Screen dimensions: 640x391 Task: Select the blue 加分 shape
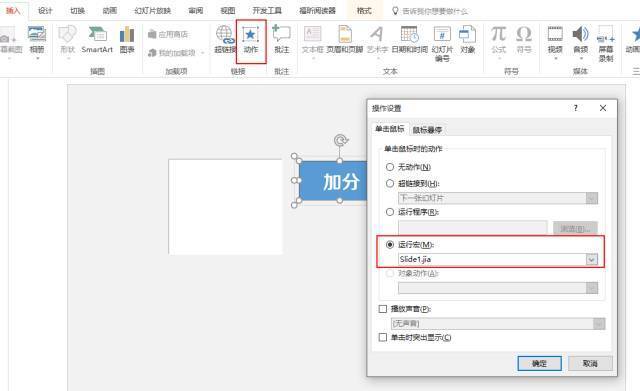(x=333, y=181)
